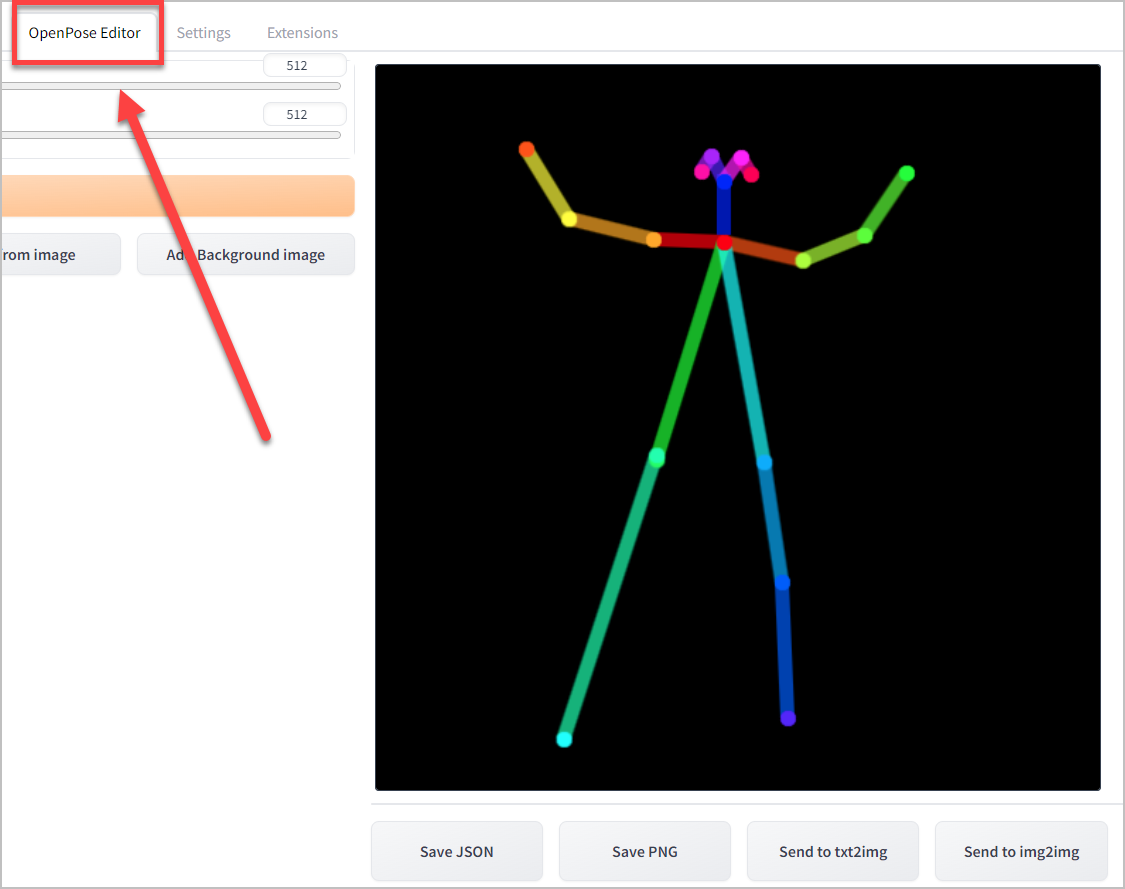Click the height value field showing 512
The image size is (1125, 889).
tap(304, 113)
